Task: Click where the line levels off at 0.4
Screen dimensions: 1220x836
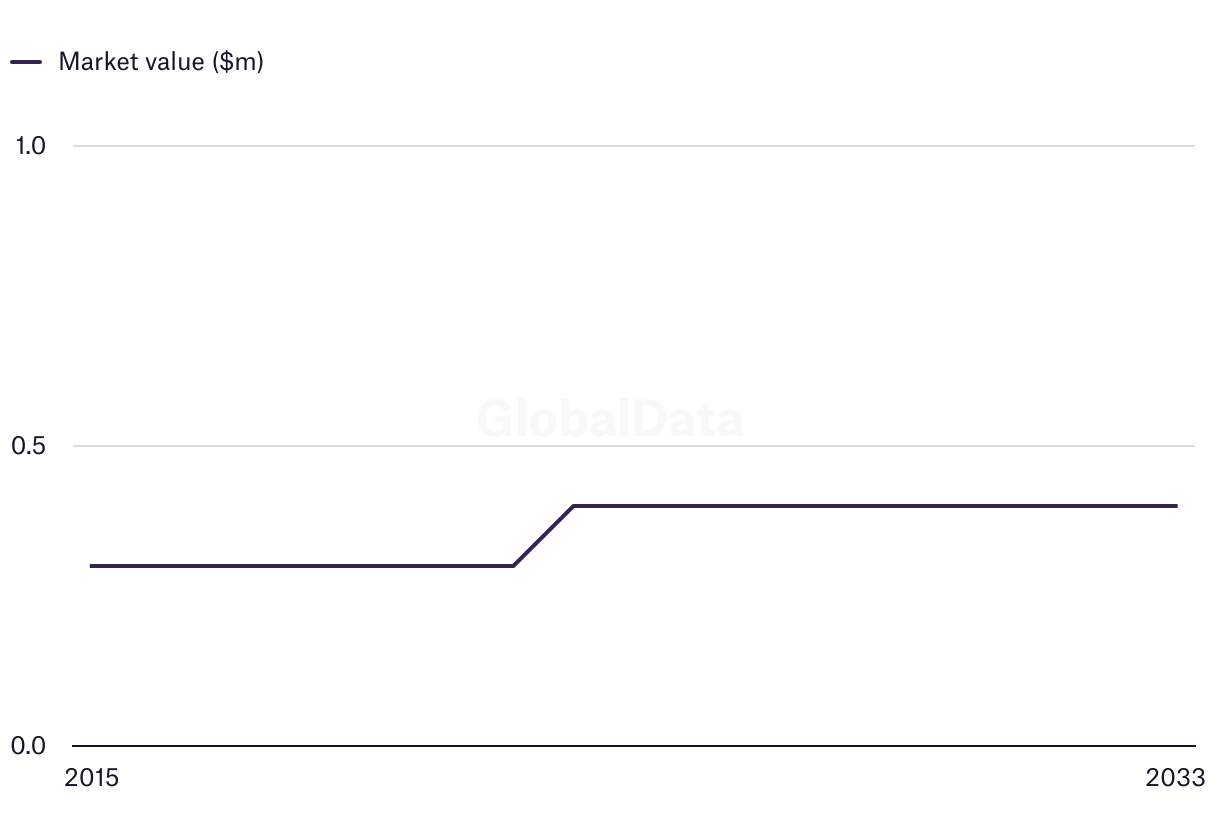Action: [573, 506]
